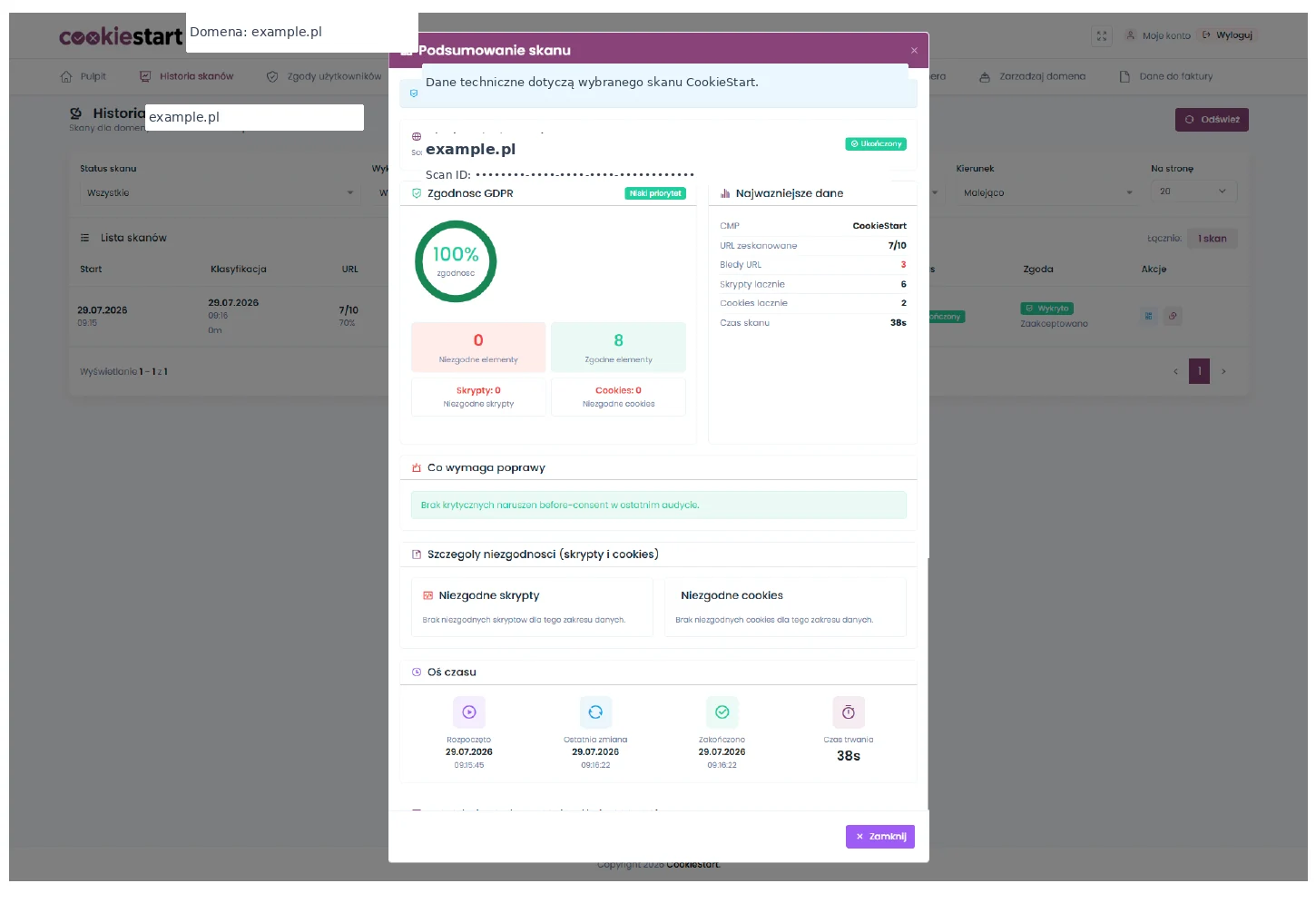
Task: Click the Czas skanu 38s value
Action: 898,323
